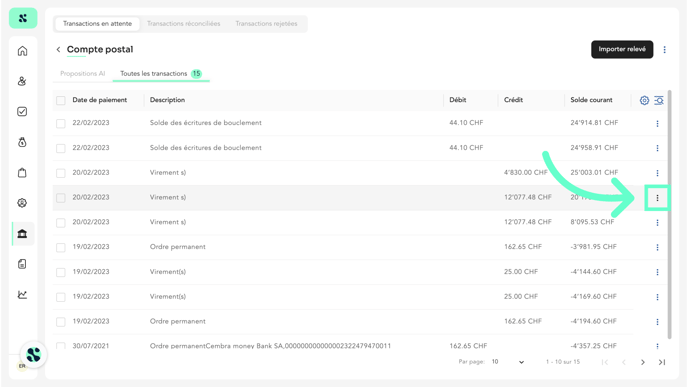Open table column settings gear

(x=644, y=100)
